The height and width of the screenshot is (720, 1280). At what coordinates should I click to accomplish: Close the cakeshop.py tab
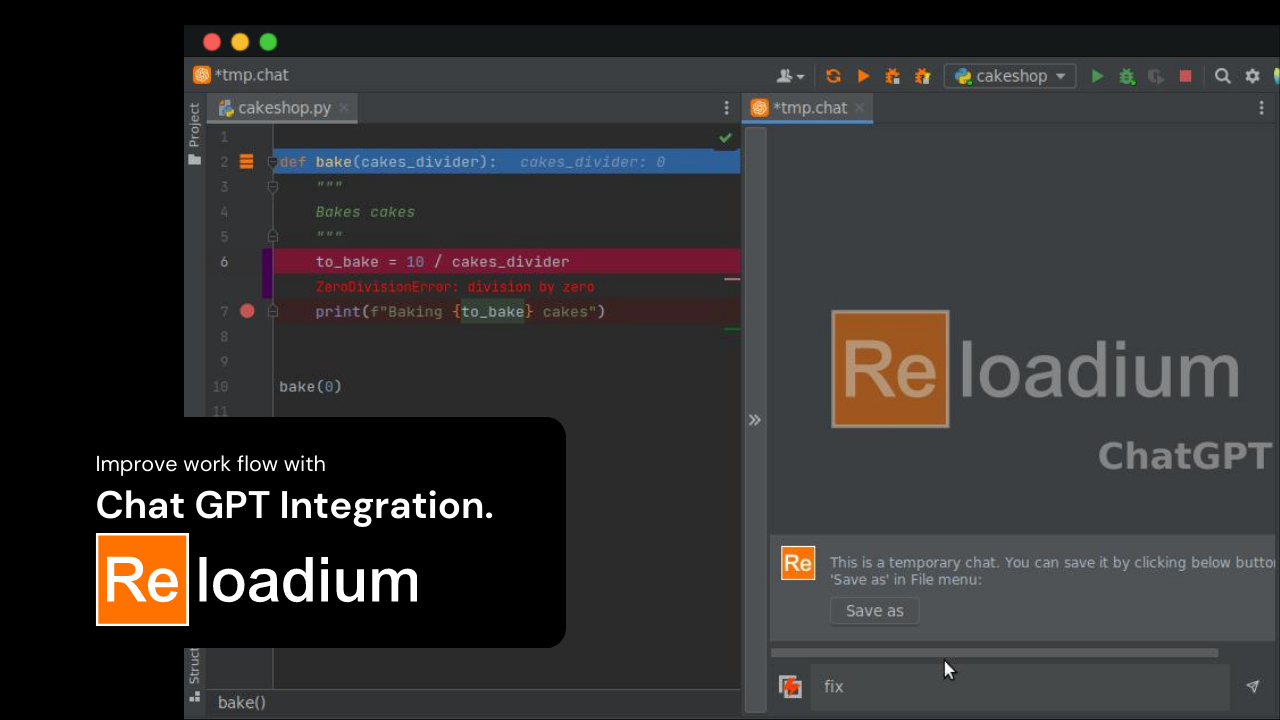344,108
